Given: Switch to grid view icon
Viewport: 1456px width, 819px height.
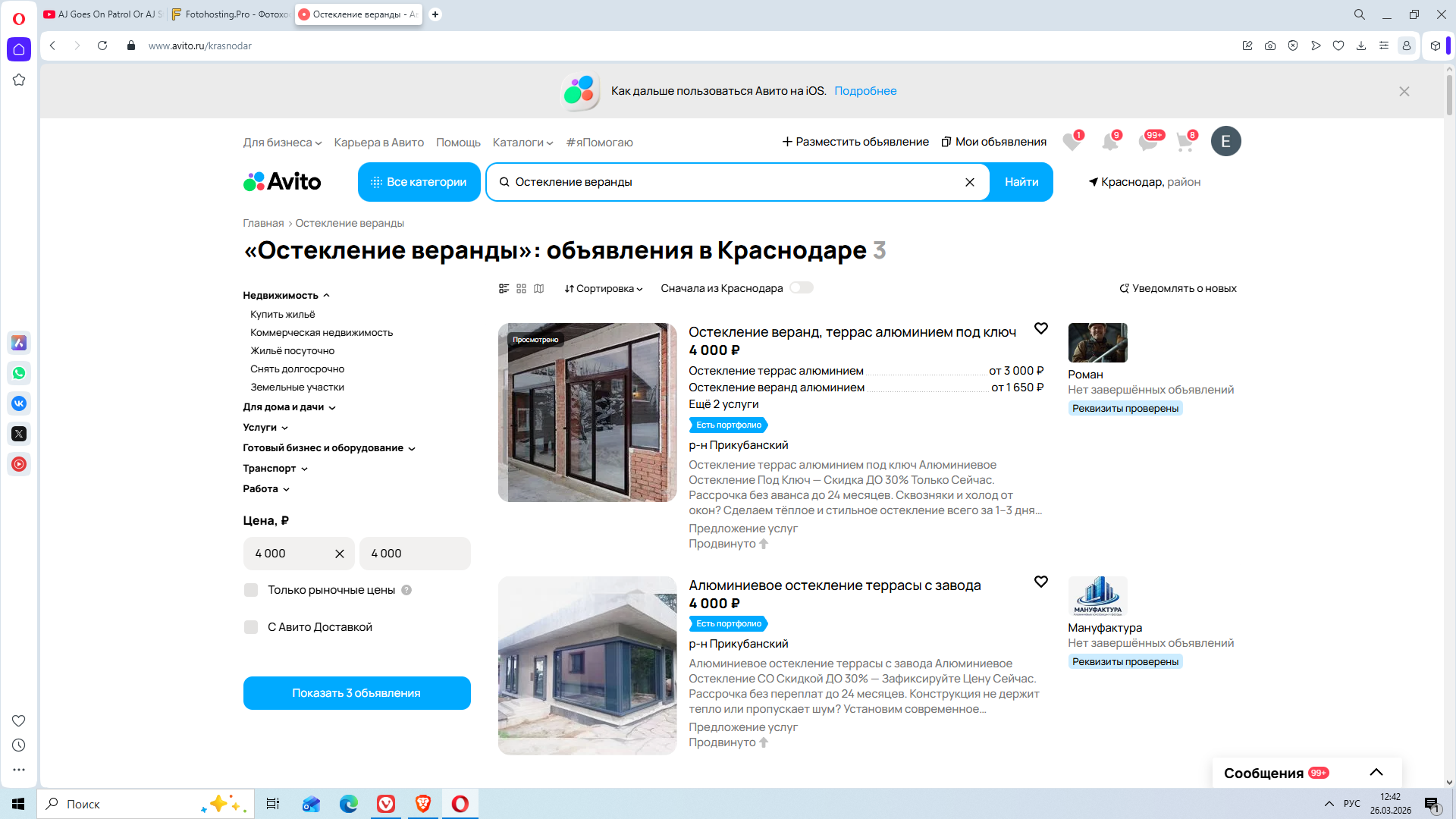Looking at the screenshot, I should pyautogui.click(x=521, y=288).
